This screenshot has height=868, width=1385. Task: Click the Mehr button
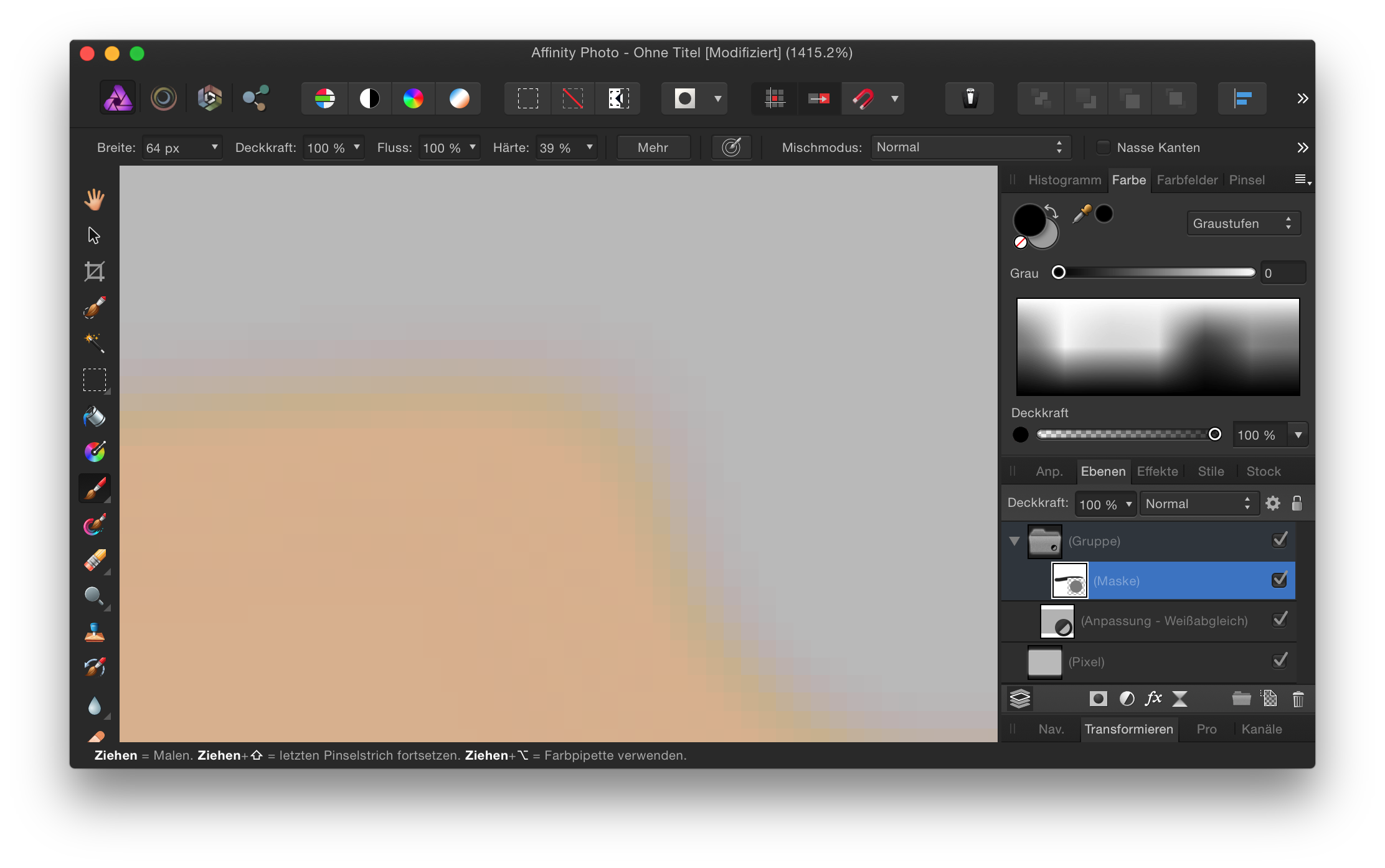pyautogui.click(x=653, y=148)
